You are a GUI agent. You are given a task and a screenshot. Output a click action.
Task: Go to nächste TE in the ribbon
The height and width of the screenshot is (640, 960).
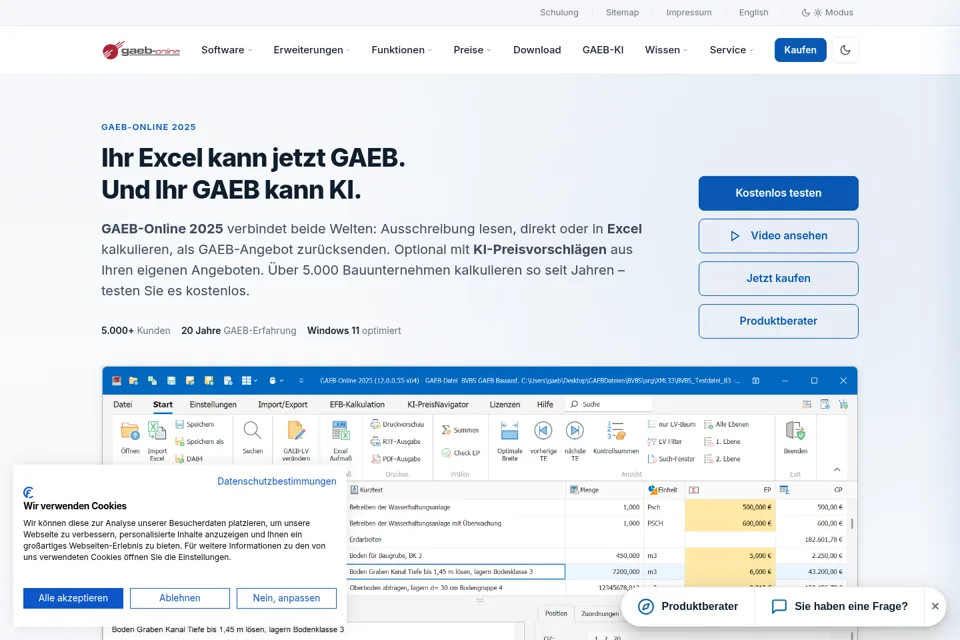pyautogui.click(x=575, y=441)
